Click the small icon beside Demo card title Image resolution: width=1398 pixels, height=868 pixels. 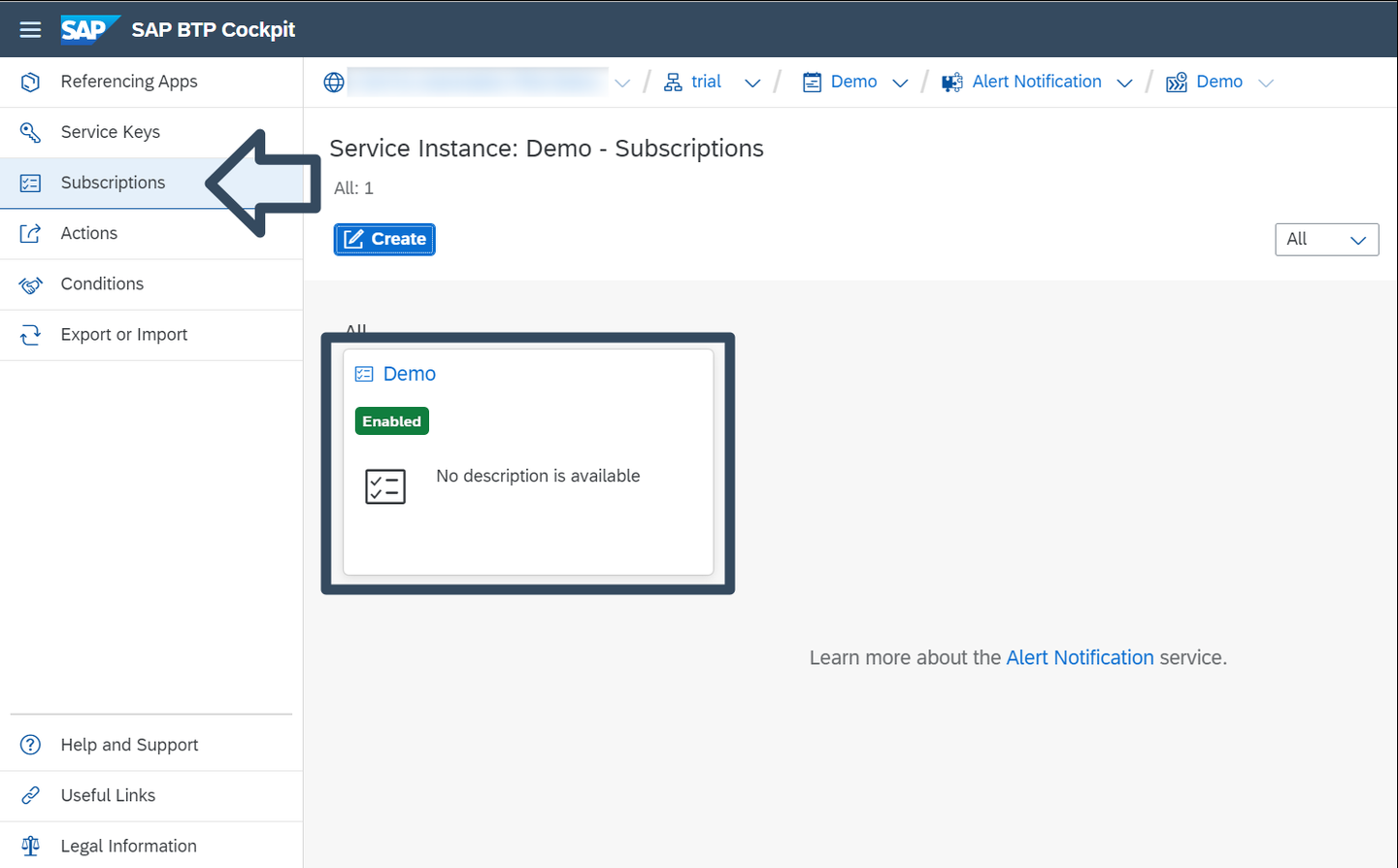point(364,374)
